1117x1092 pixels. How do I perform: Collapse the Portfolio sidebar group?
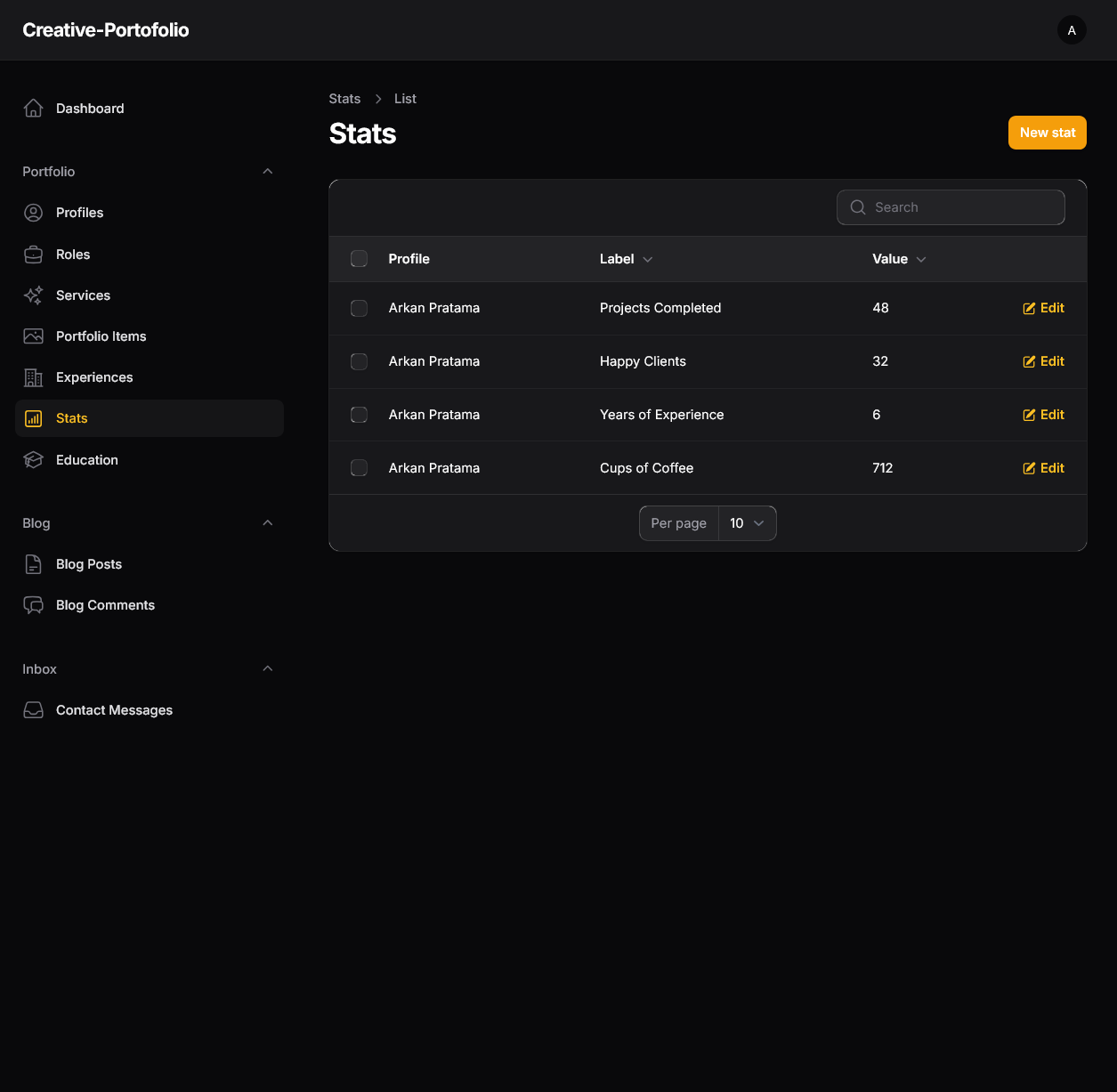point(267,172)
